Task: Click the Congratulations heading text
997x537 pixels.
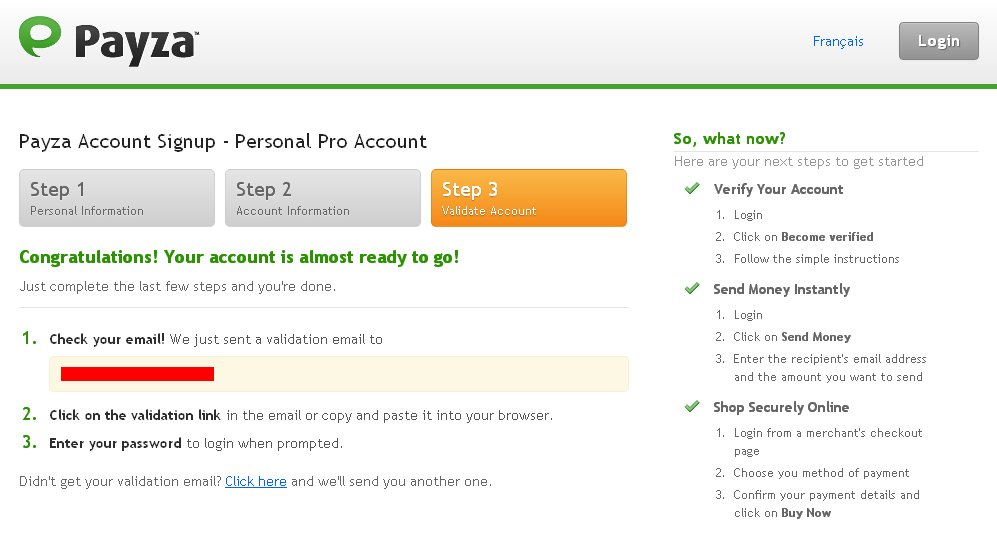Action: (239, 257)
